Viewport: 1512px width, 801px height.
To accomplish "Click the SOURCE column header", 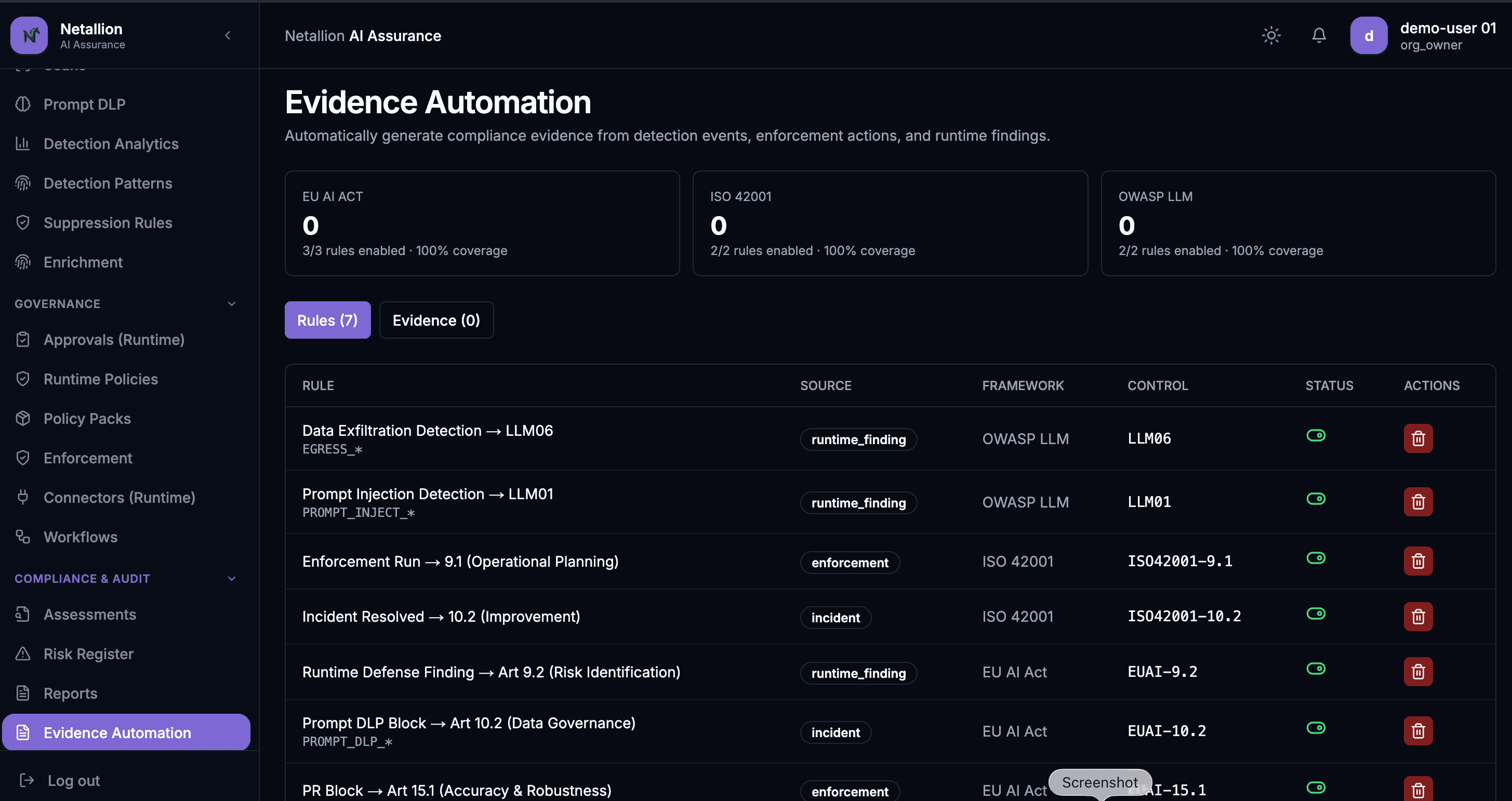I will pos(825,385).
